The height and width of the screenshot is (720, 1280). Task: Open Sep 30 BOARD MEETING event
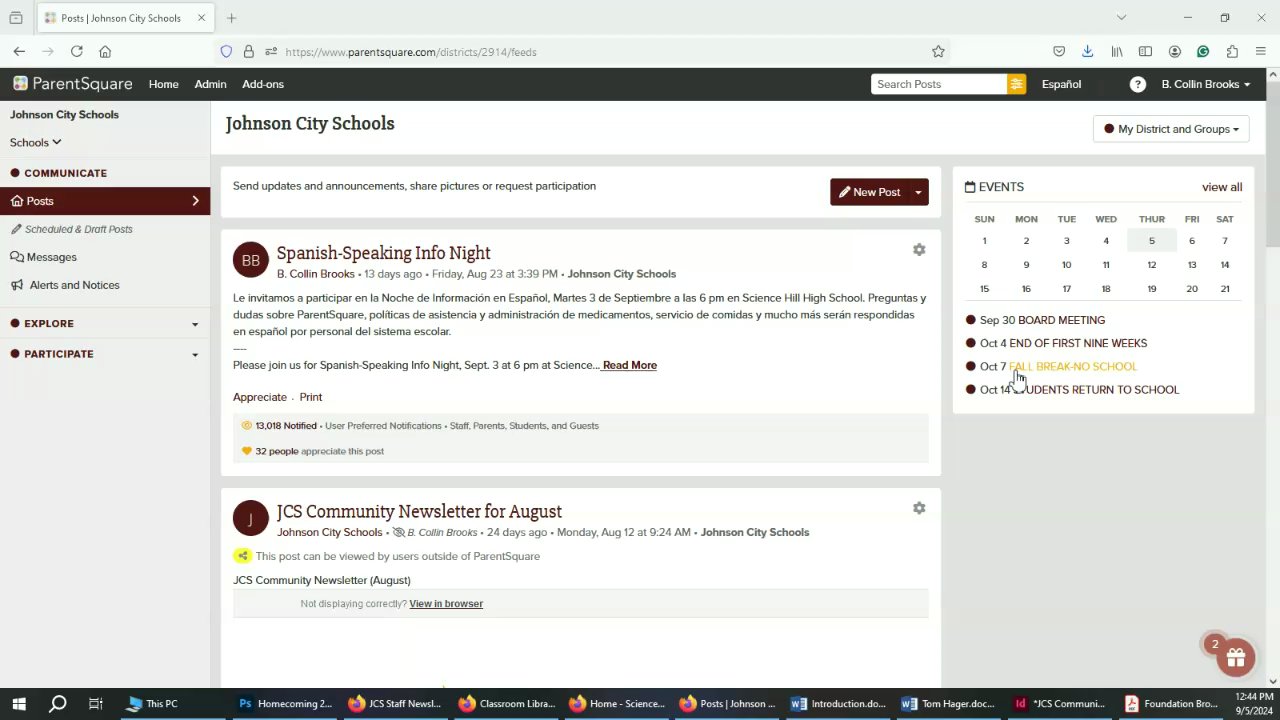pyautogui.click(x=1042, y=320)
